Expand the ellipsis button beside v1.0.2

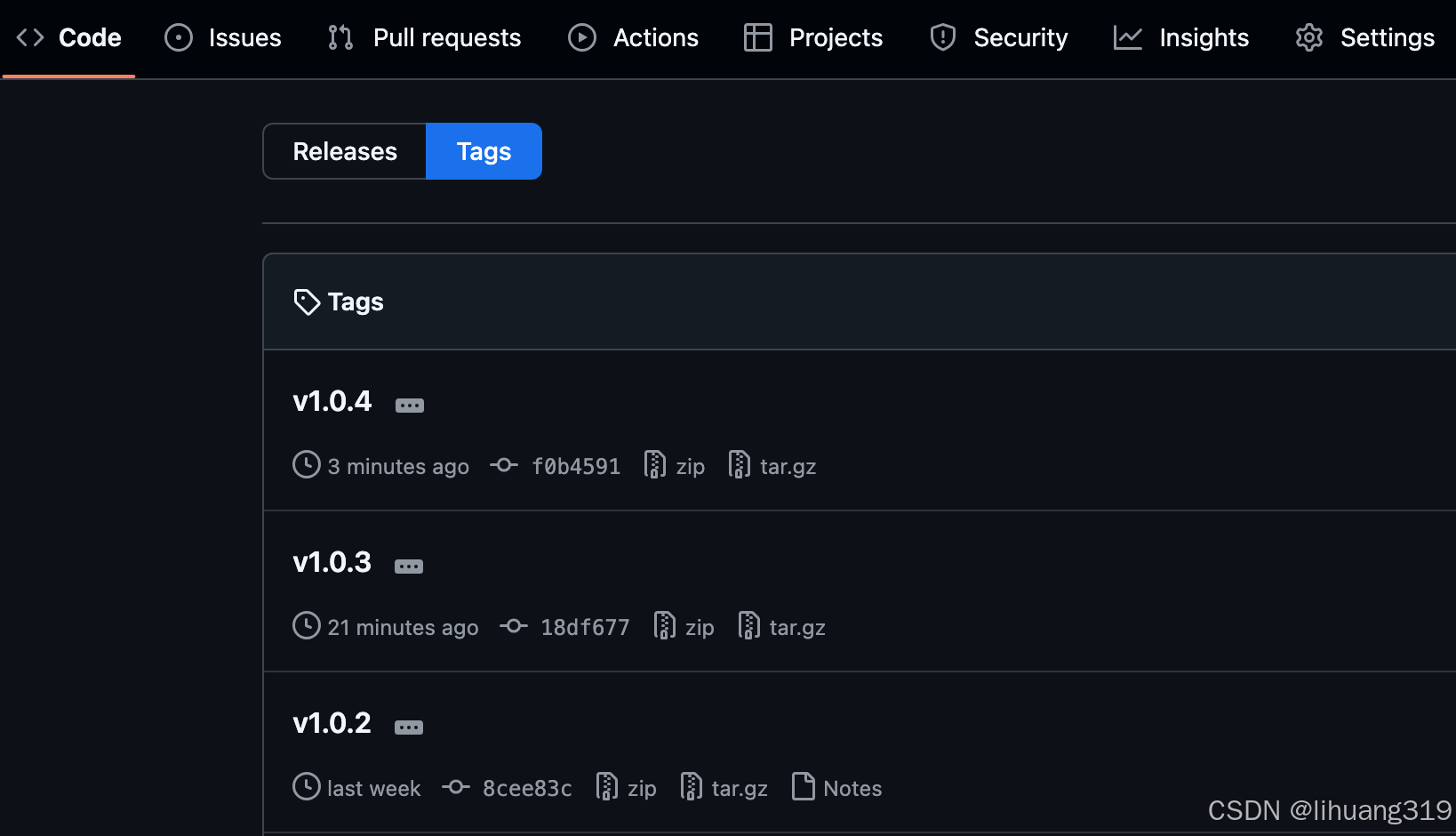point(409,727)
